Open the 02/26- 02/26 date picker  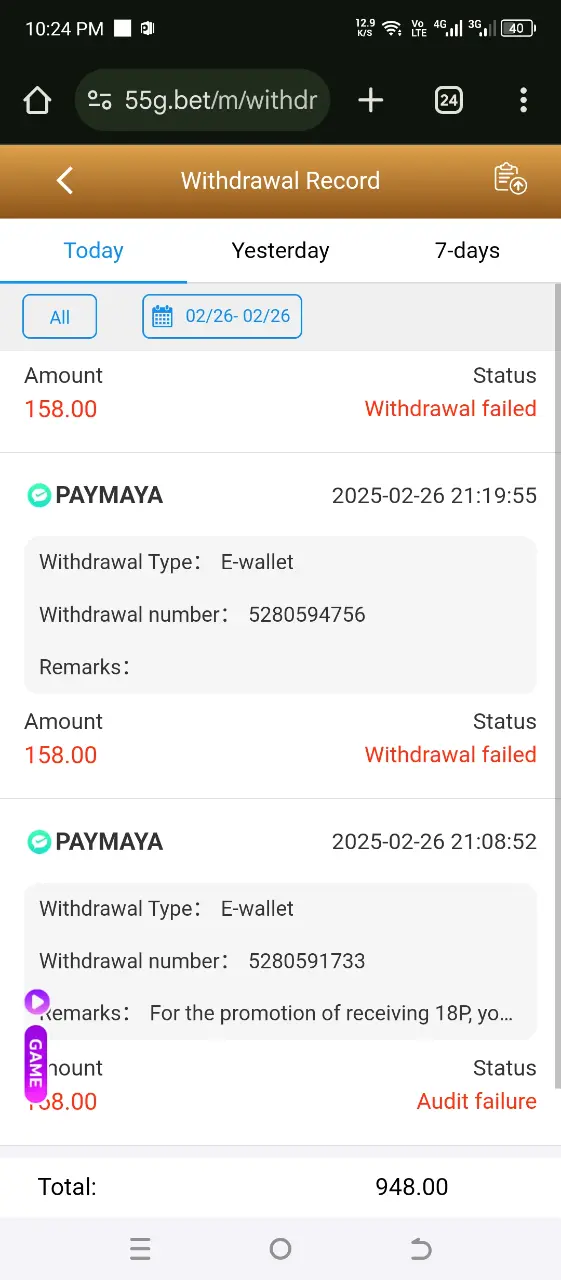[x=222, y=317]
